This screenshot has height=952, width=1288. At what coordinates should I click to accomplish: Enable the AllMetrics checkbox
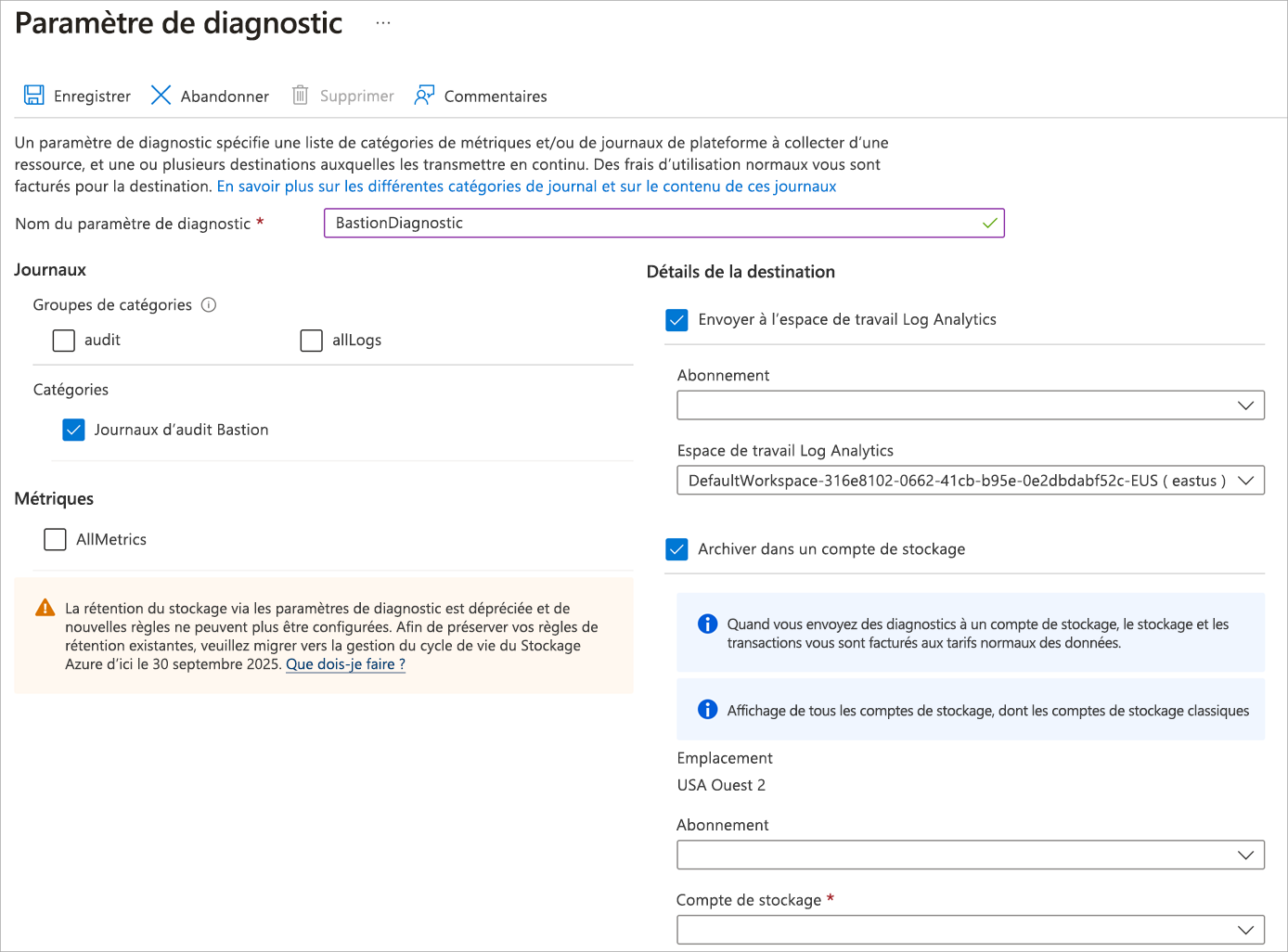56,540
